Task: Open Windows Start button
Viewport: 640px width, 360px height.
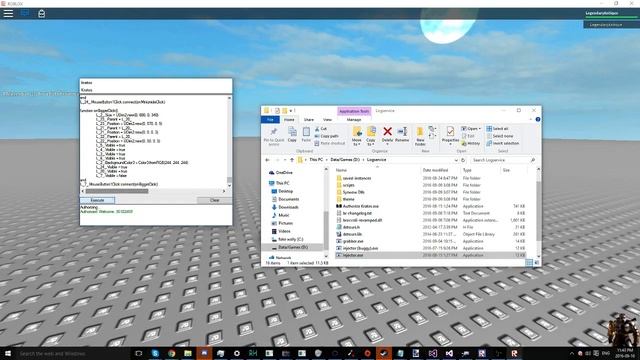Action: [8, 353]
